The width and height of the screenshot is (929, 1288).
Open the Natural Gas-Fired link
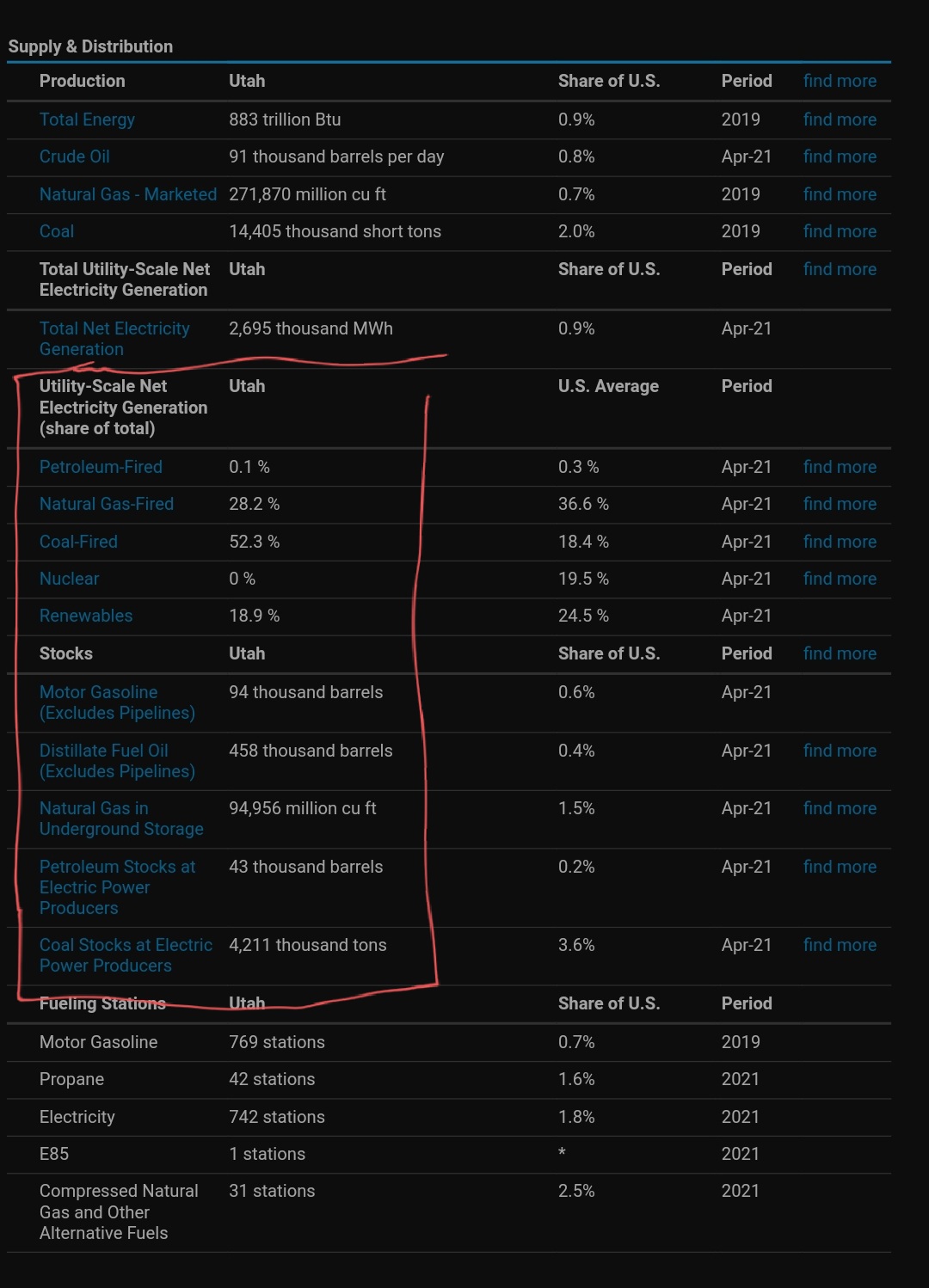pos(107,504)
